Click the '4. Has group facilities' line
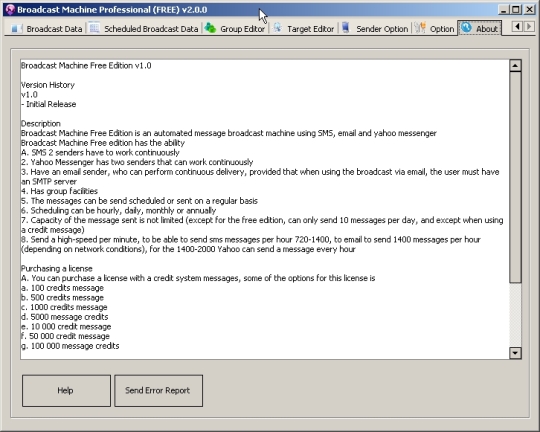 tap(59, 191)
